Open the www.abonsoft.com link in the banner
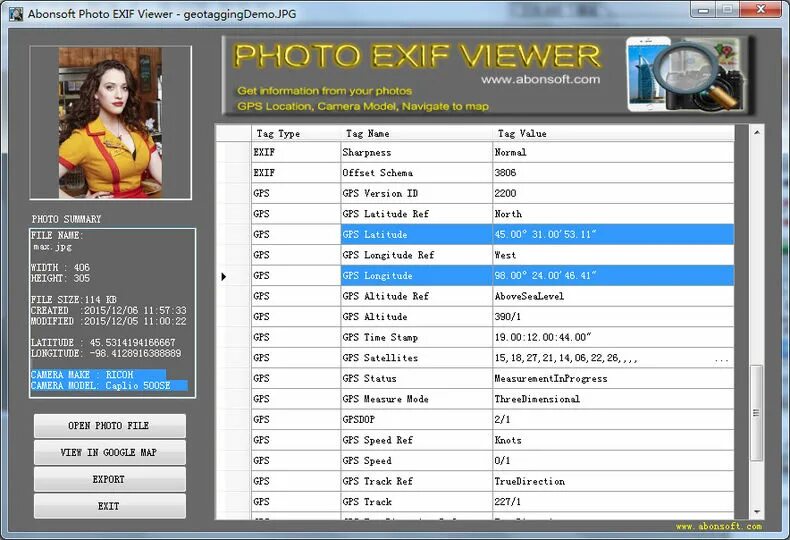Viewport: 790px width, 540px height. [x=540, y=80]
